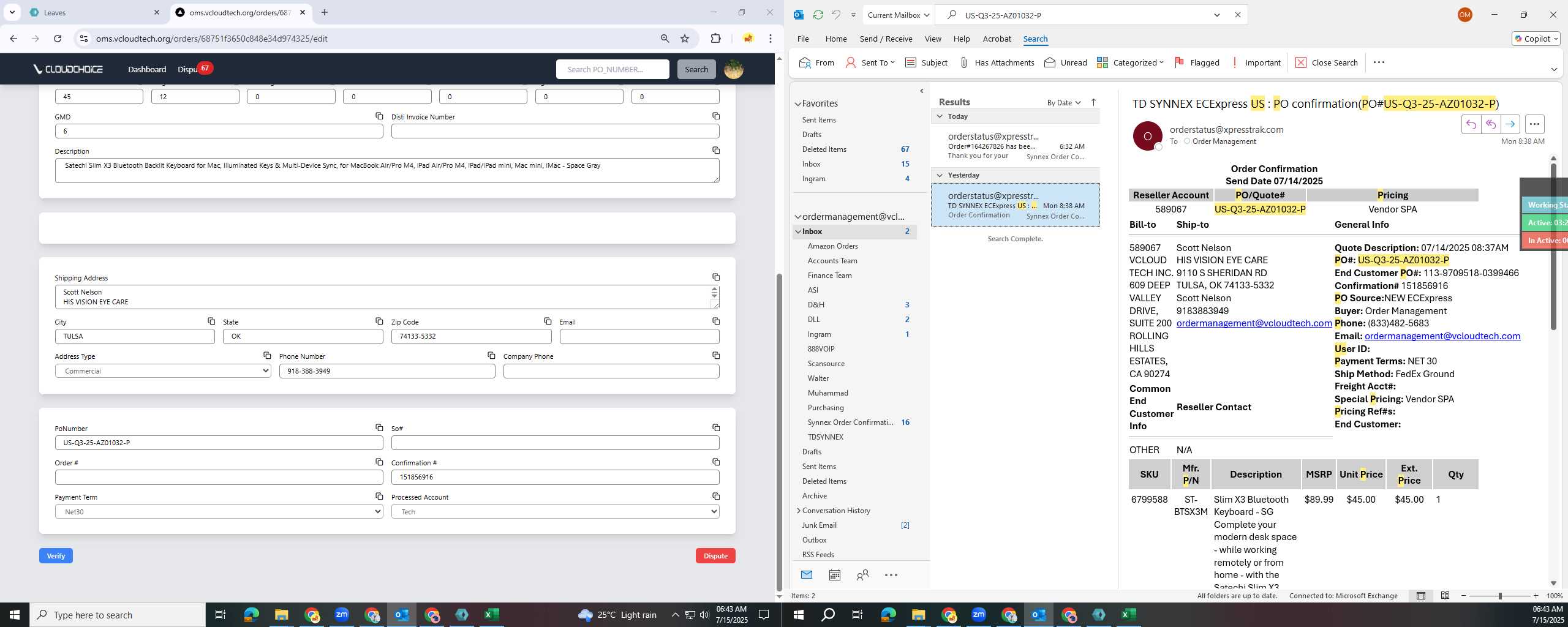1568x627 pixels.
Task: Copy the City field value
Action: click(x=211, y=321)
